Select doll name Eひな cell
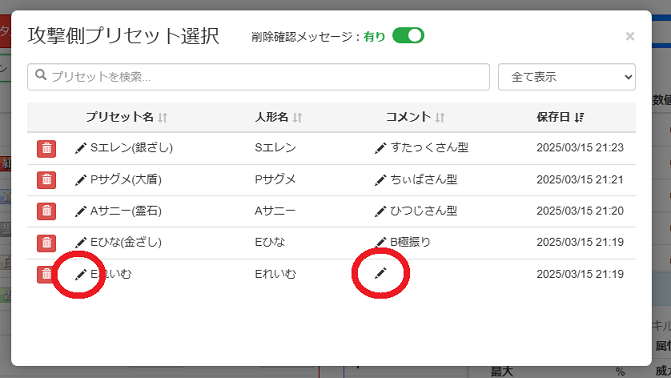 click(x=270, y=242)
